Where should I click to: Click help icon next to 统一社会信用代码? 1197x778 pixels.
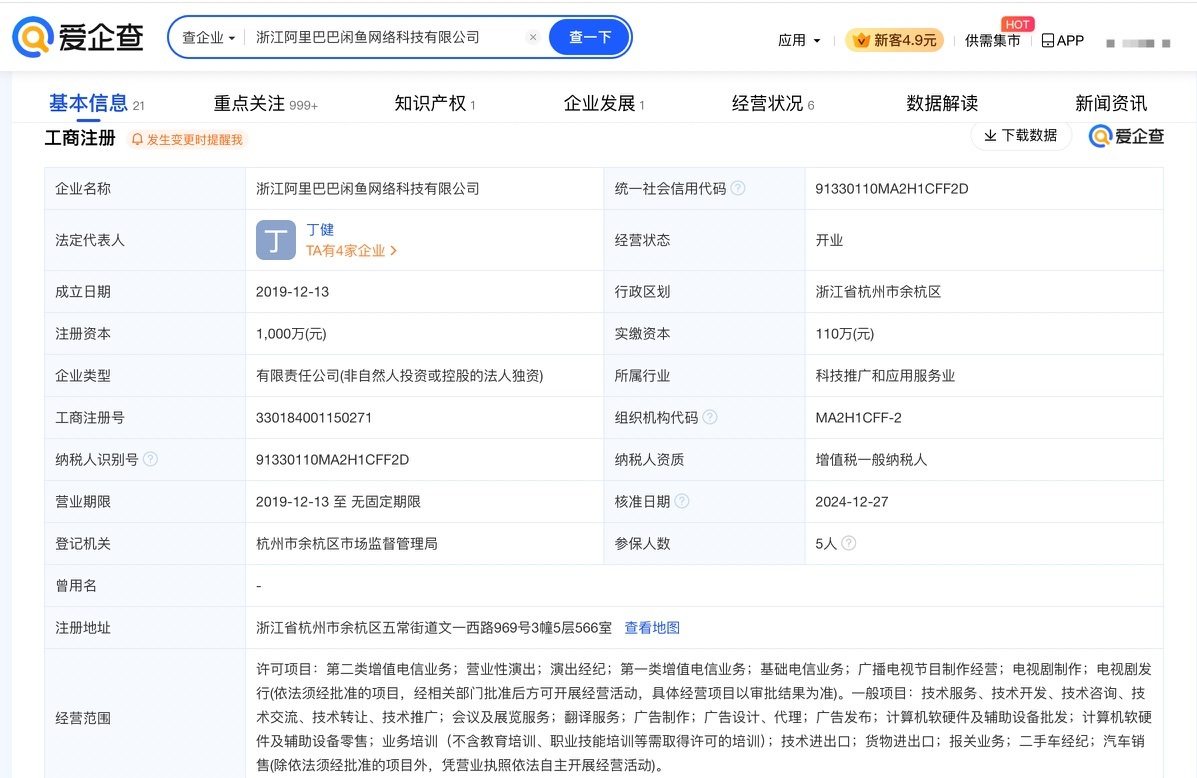(x=738, y=189)
